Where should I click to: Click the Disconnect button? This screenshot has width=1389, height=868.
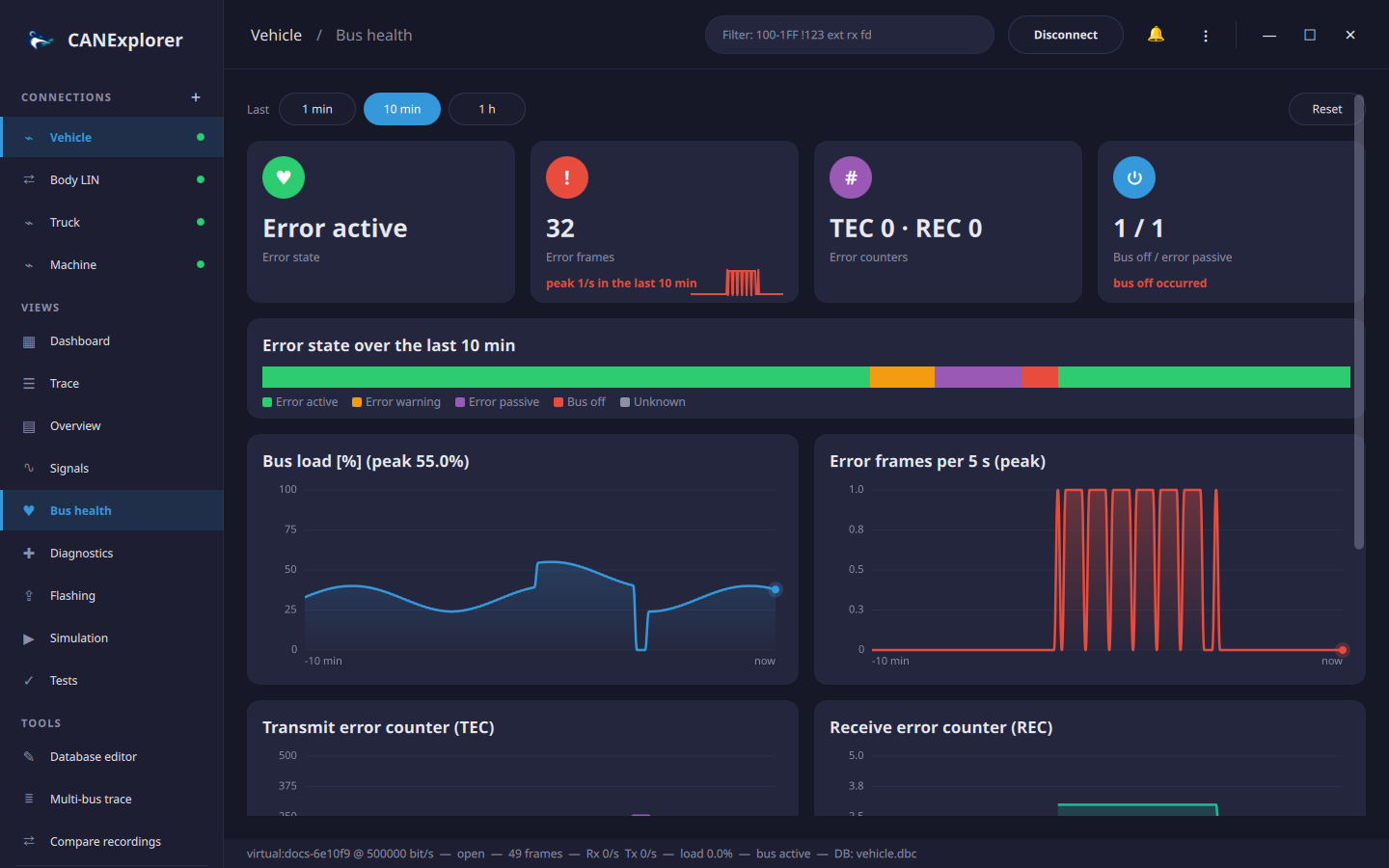[x=1066, y=35]
